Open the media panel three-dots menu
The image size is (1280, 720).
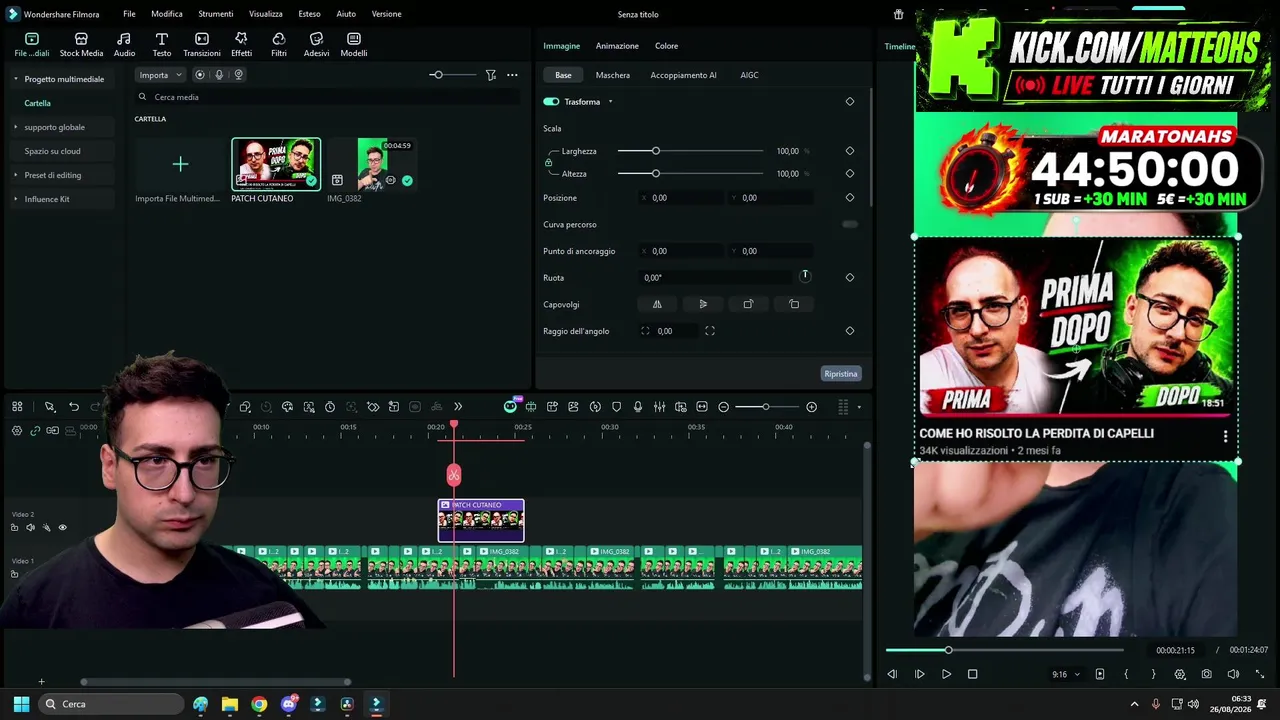click(x=512, y=75)
